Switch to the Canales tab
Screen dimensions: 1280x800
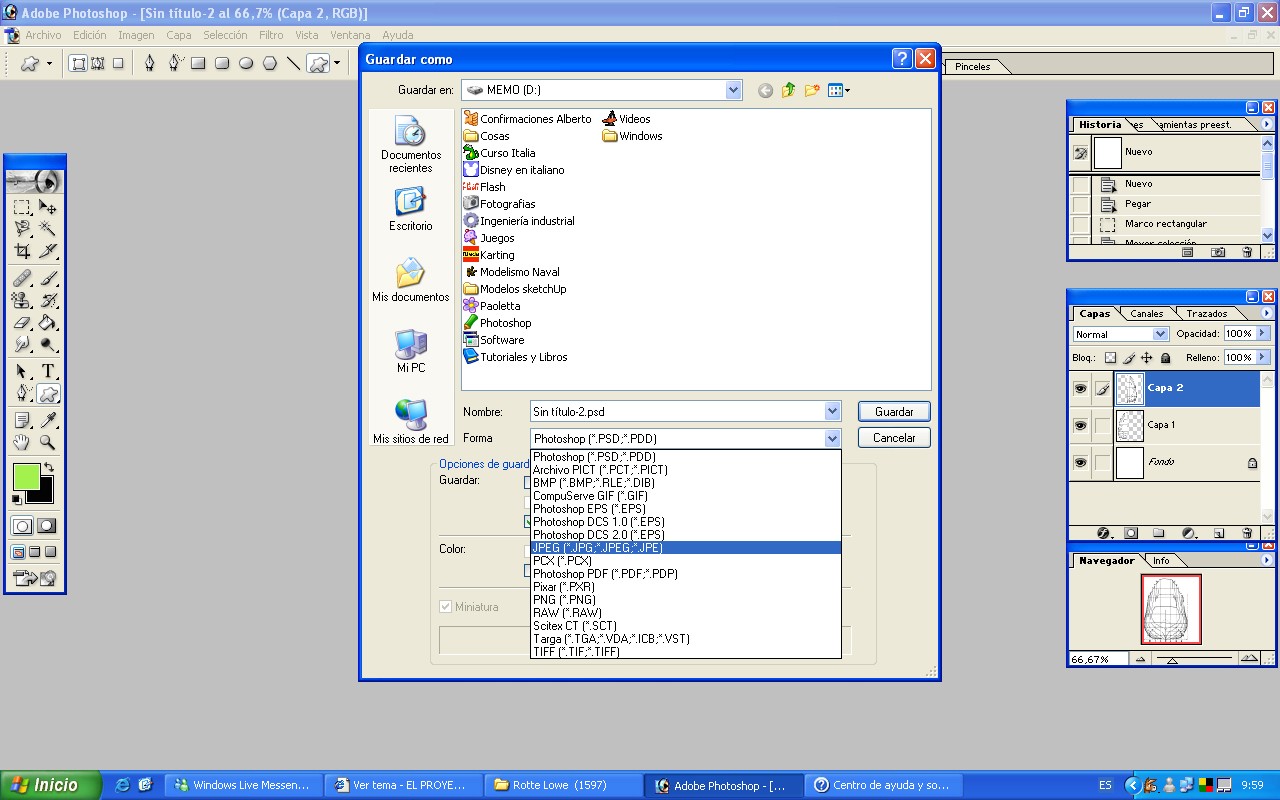point(1146,314)
